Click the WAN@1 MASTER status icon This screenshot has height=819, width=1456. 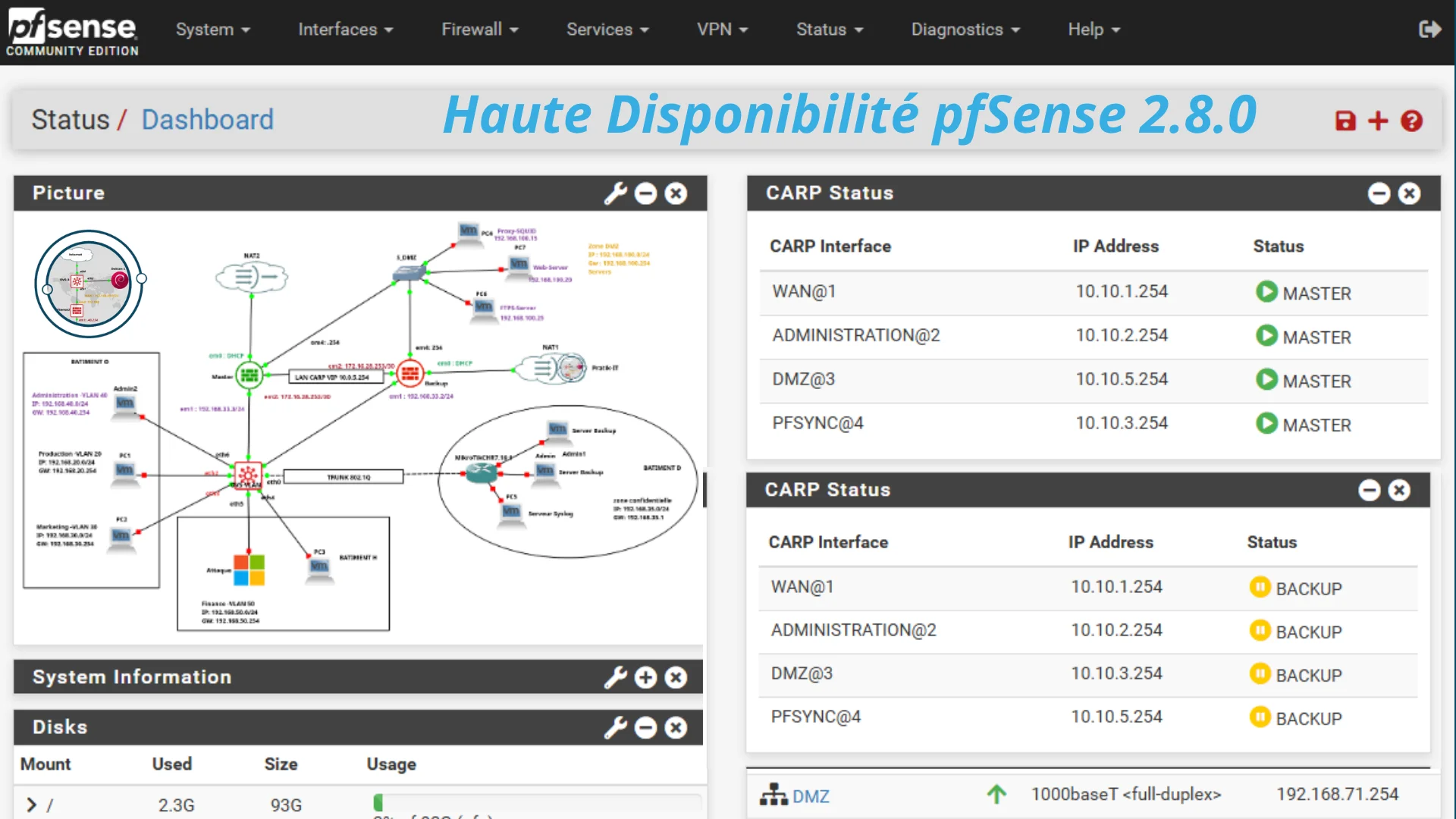pyautogui.click(x=1266, y=291)
